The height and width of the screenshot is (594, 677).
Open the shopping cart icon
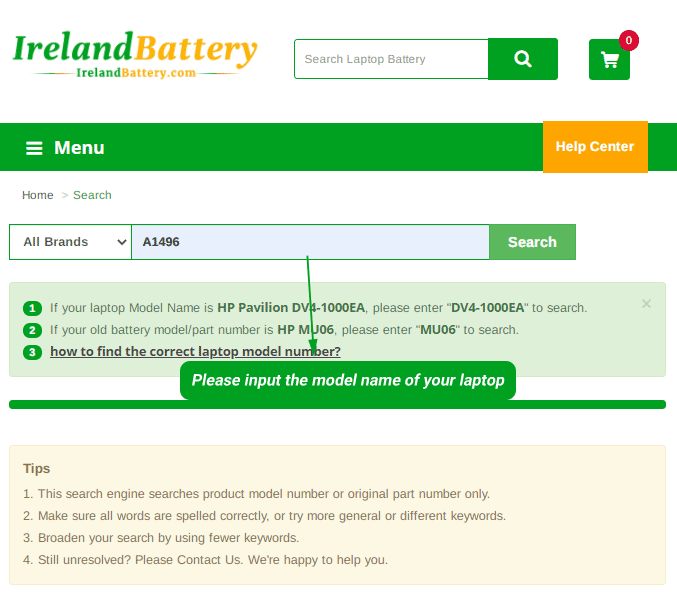609,60
